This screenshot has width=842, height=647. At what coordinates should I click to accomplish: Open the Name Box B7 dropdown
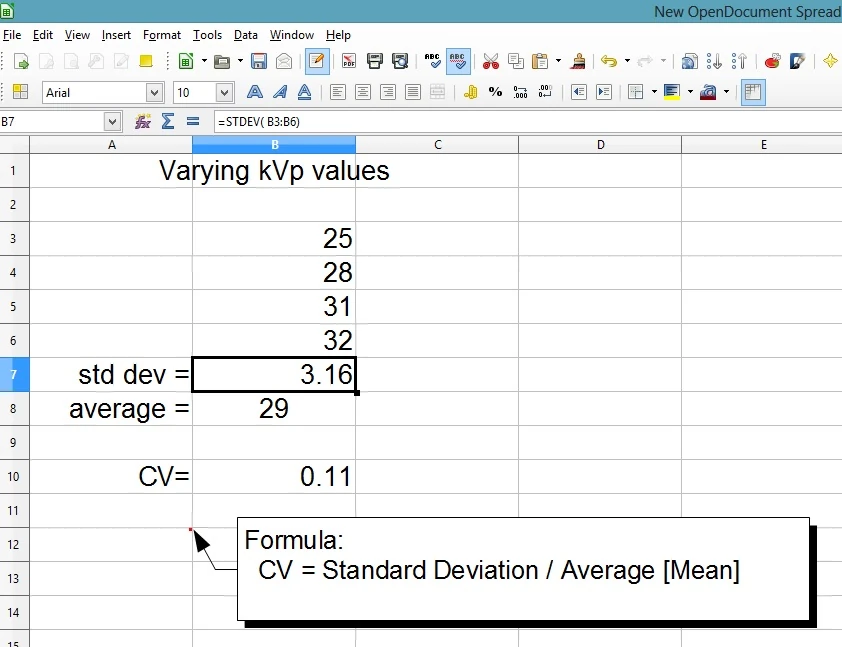point(112,122)
